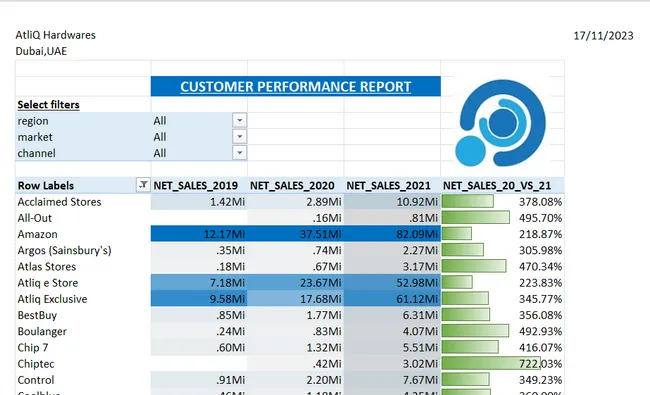Click the CUSTOMER PERFORMANCE REPORT title
The image size is (650, 395).
(296, 86)
